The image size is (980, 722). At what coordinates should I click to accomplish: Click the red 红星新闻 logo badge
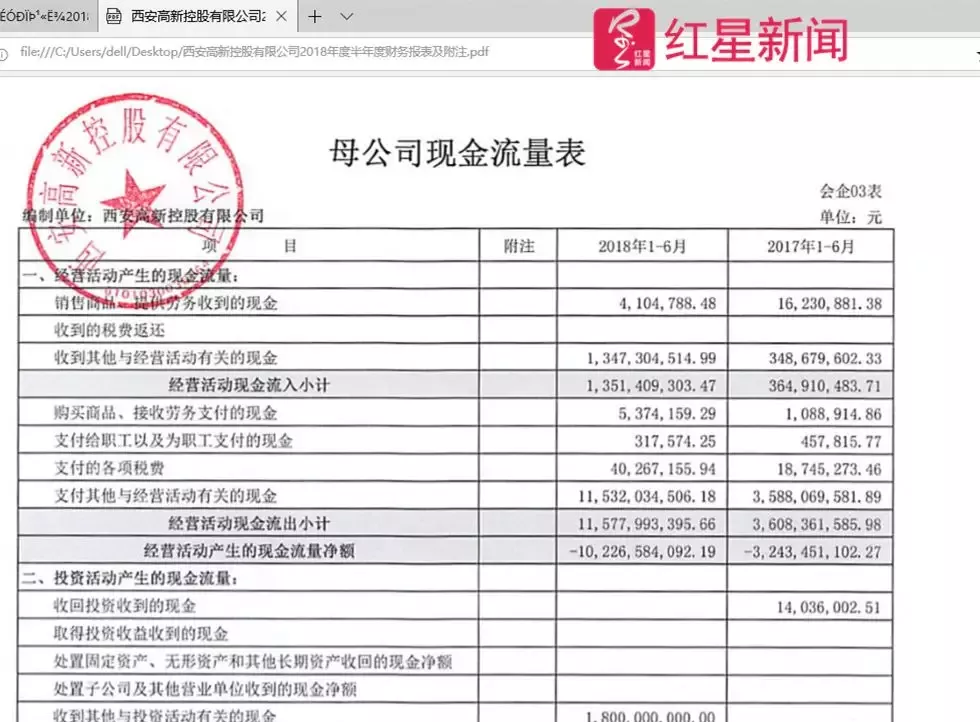[x=623, y=40]
